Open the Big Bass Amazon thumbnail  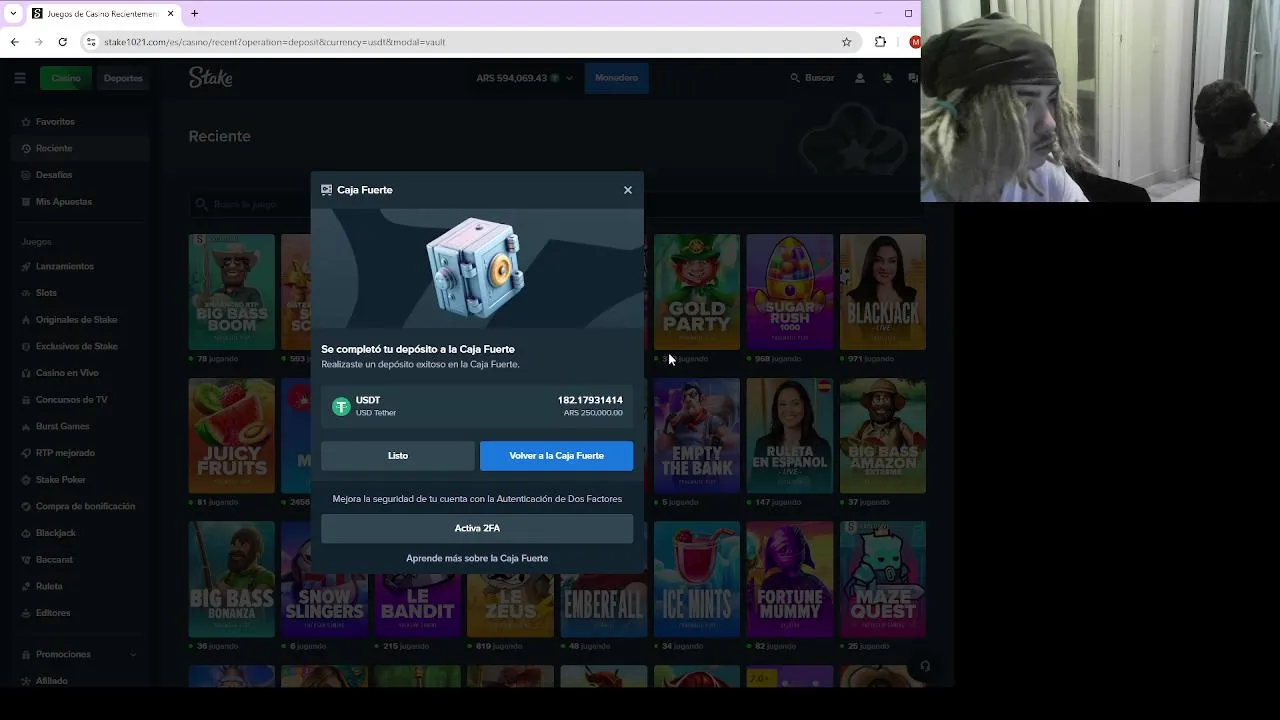(883, 436)
